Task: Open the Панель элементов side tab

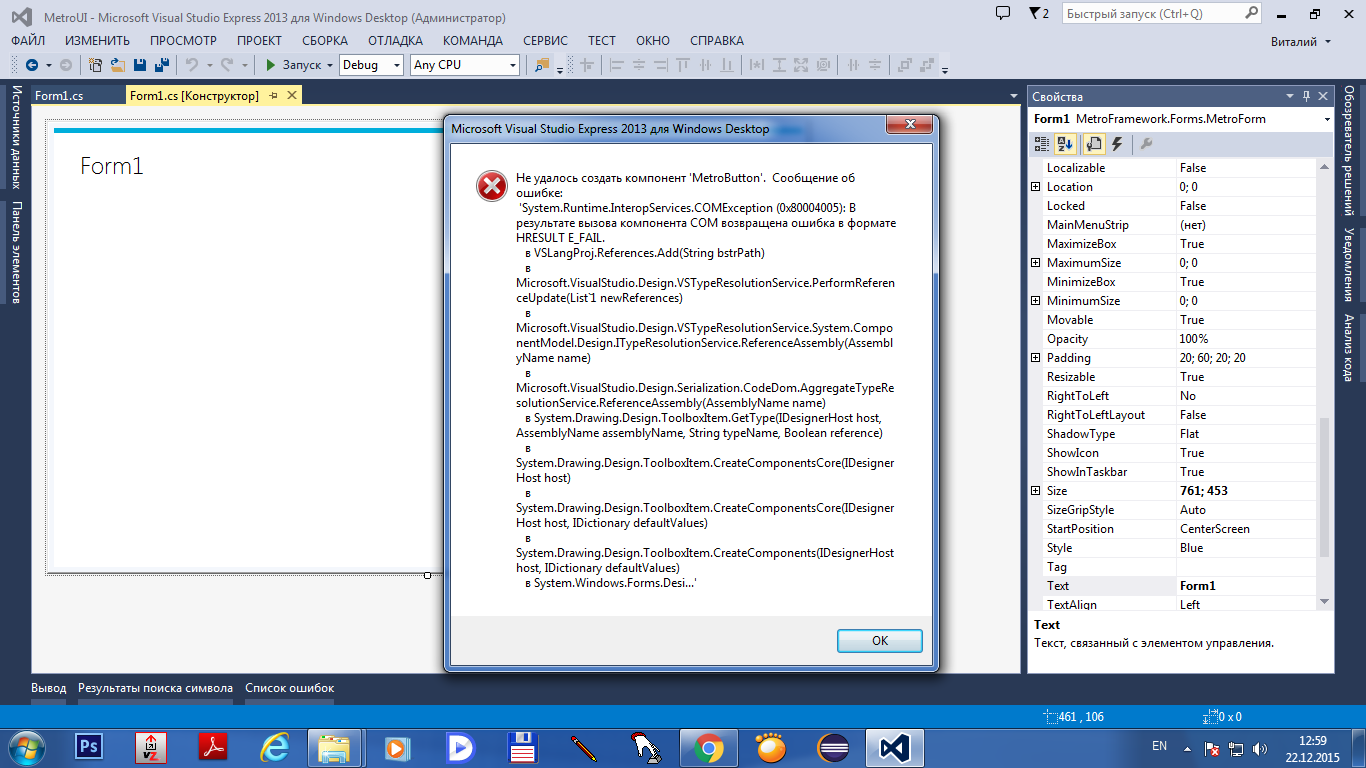Action: pyautogui.click(x=16, y=252)
